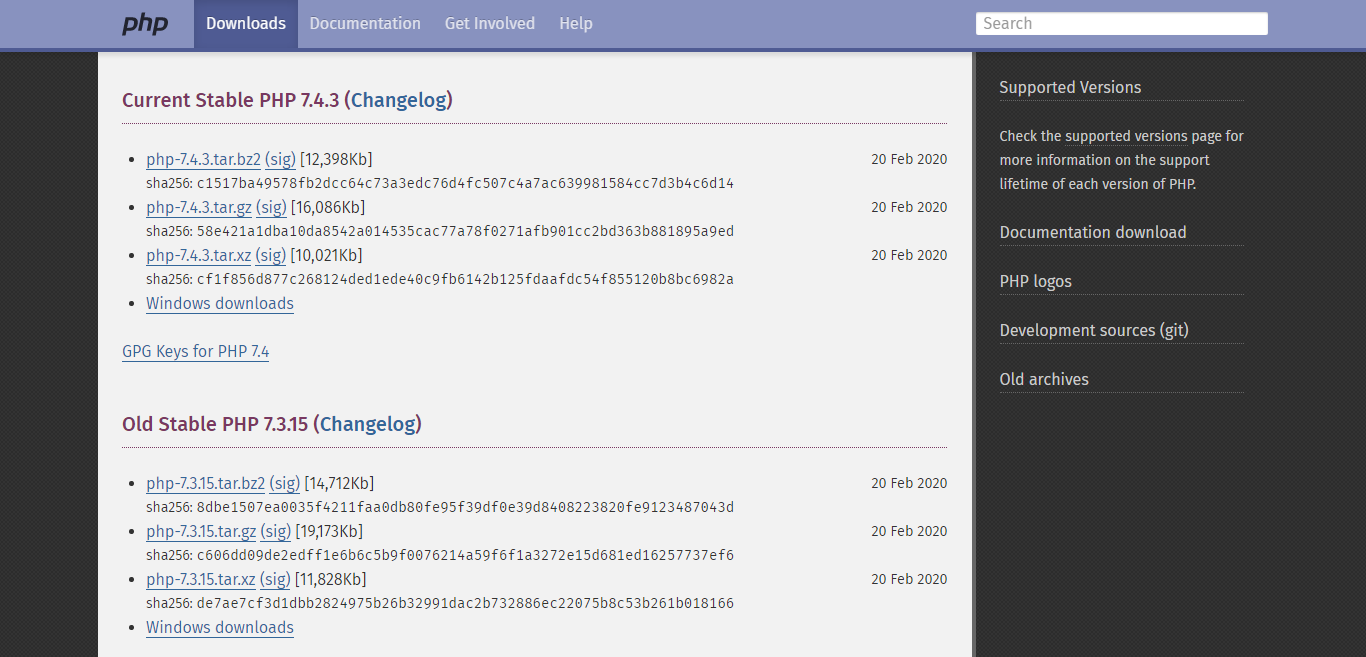Open Documentation download in sidebar

(x=1092, y=233)
